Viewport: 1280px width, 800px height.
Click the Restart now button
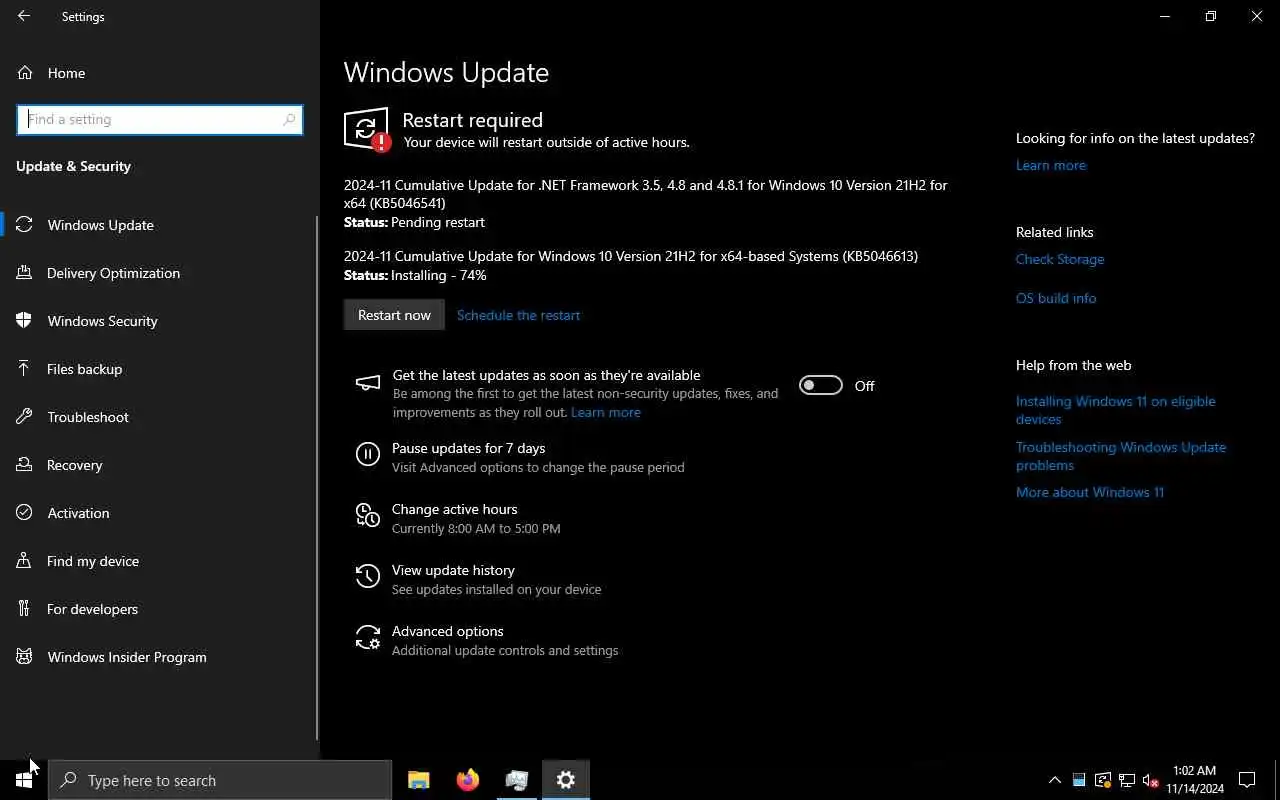394,315
